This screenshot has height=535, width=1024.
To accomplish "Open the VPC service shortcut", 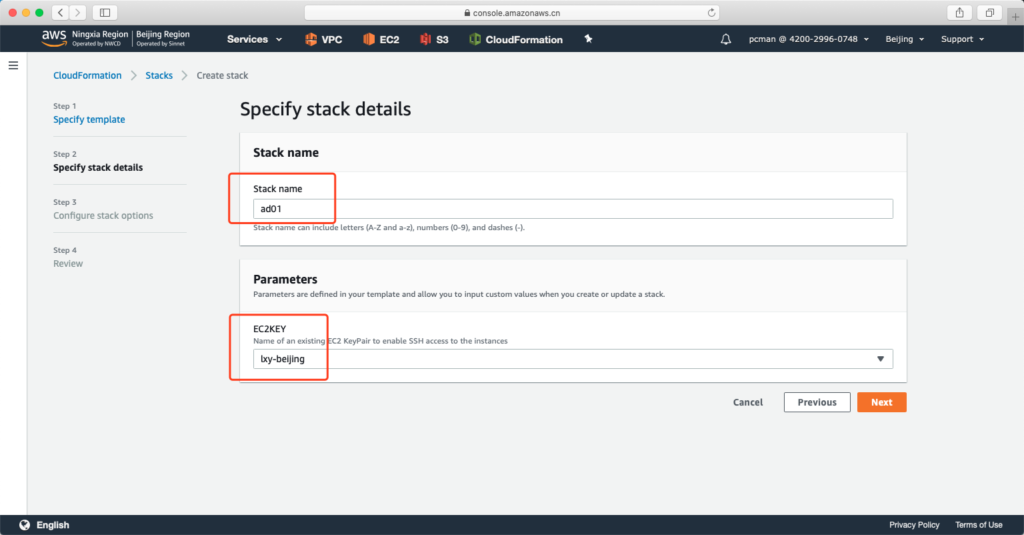I will tap(325, 40).
